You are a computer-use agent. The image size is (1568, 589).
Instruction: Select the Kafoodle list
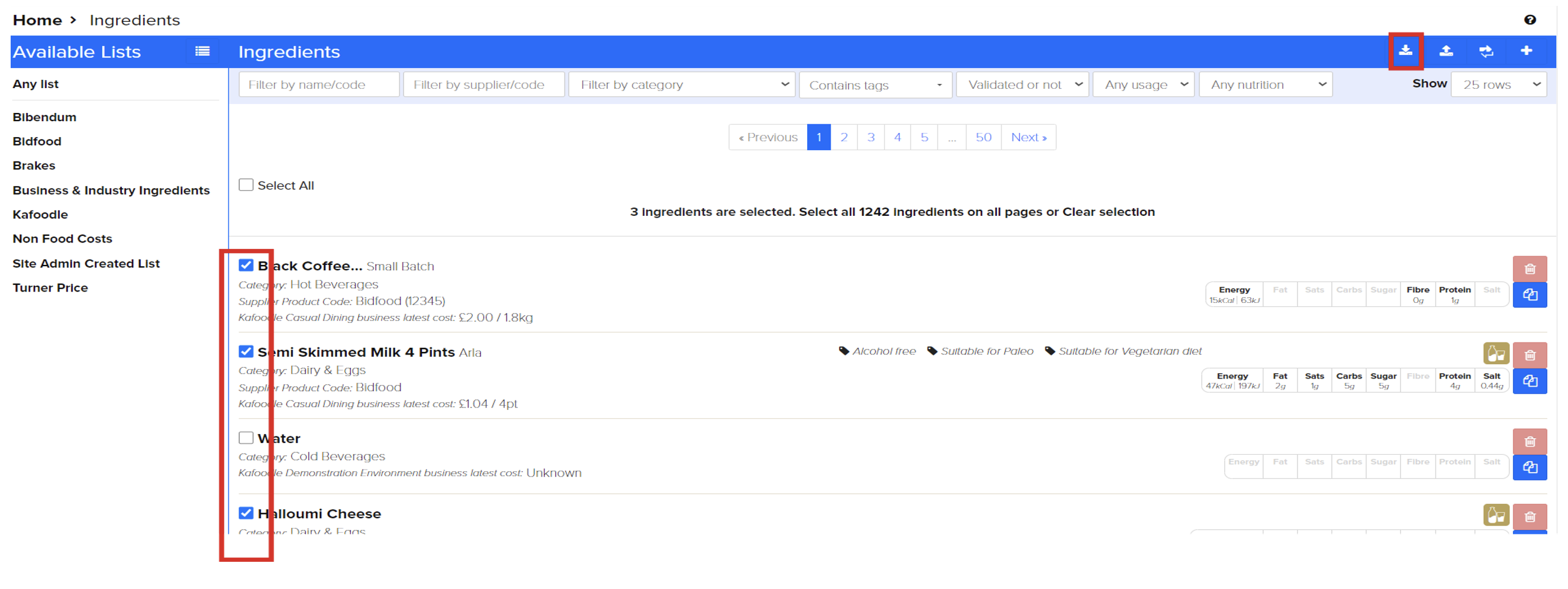[40, 215]
